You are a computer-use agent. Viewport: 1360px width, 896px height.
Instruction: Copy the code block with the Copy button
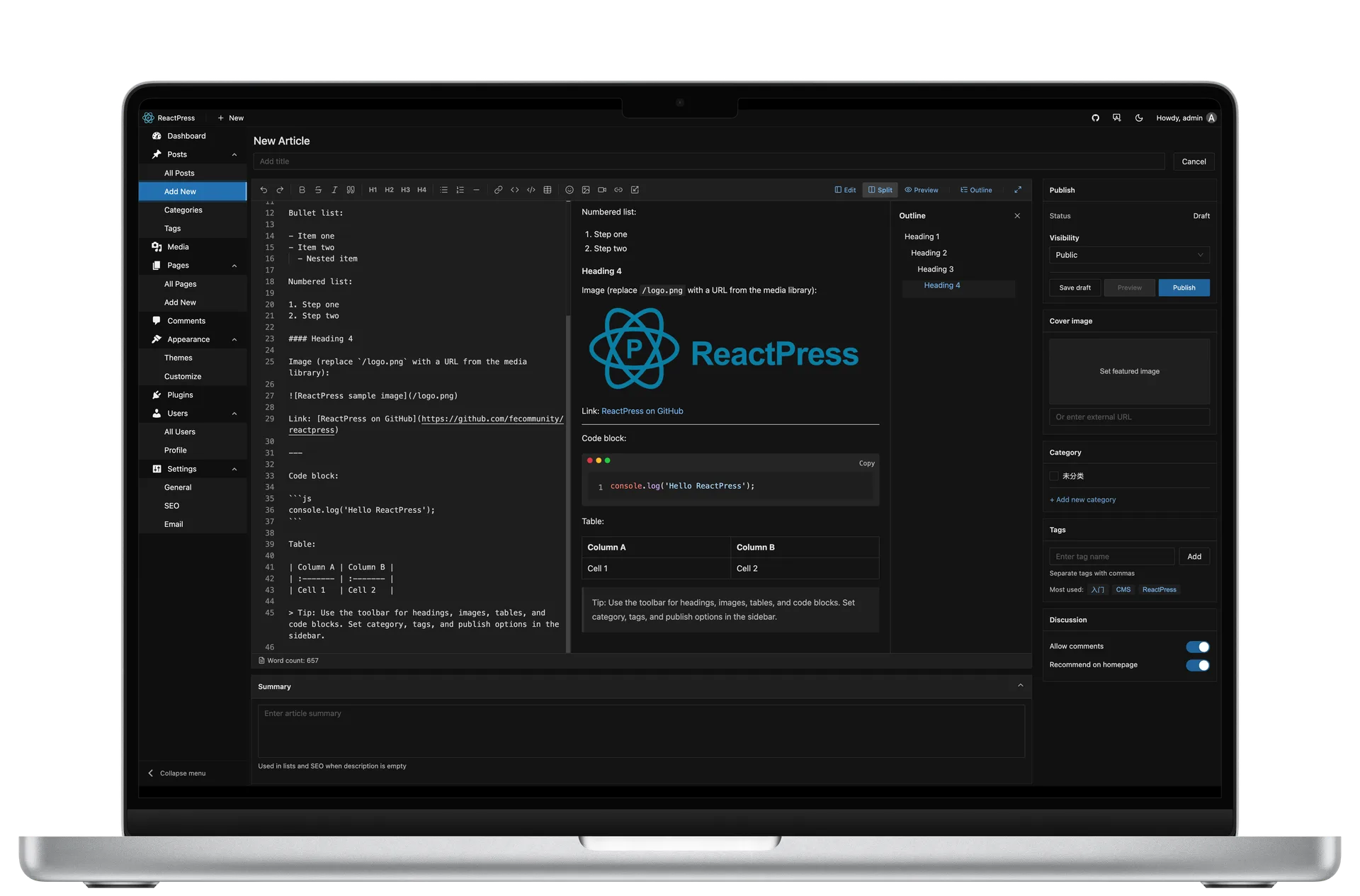866,463
